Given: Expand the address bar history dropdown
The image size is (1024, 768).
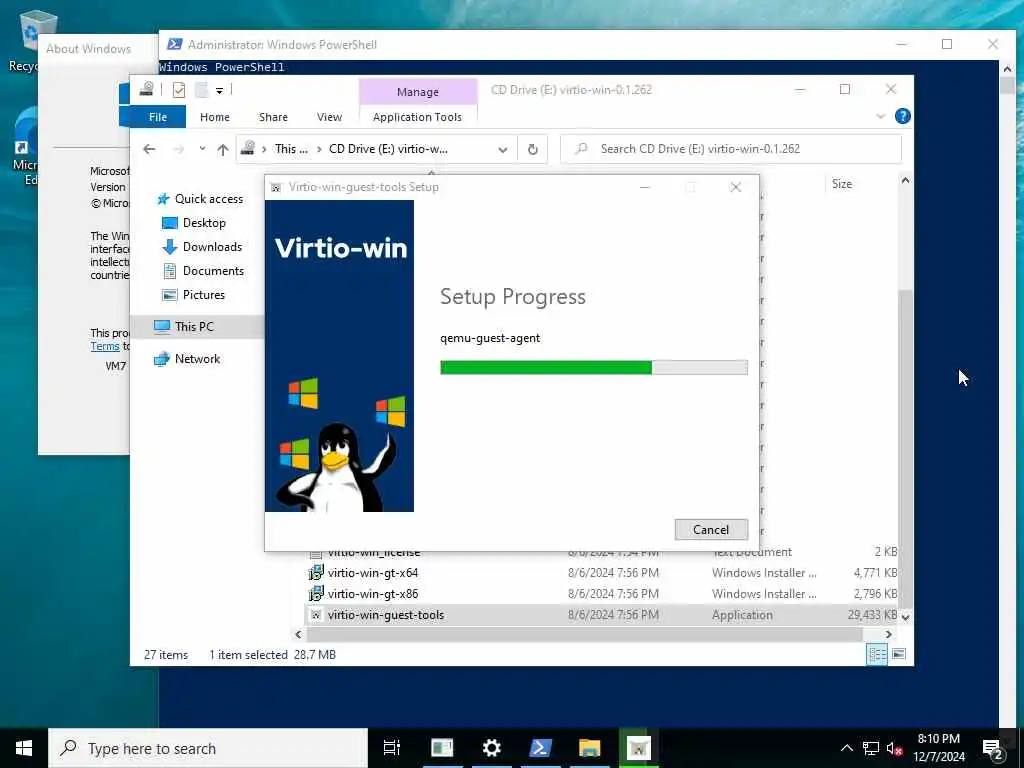Looking at the screenshot, I should coord(502,150).
